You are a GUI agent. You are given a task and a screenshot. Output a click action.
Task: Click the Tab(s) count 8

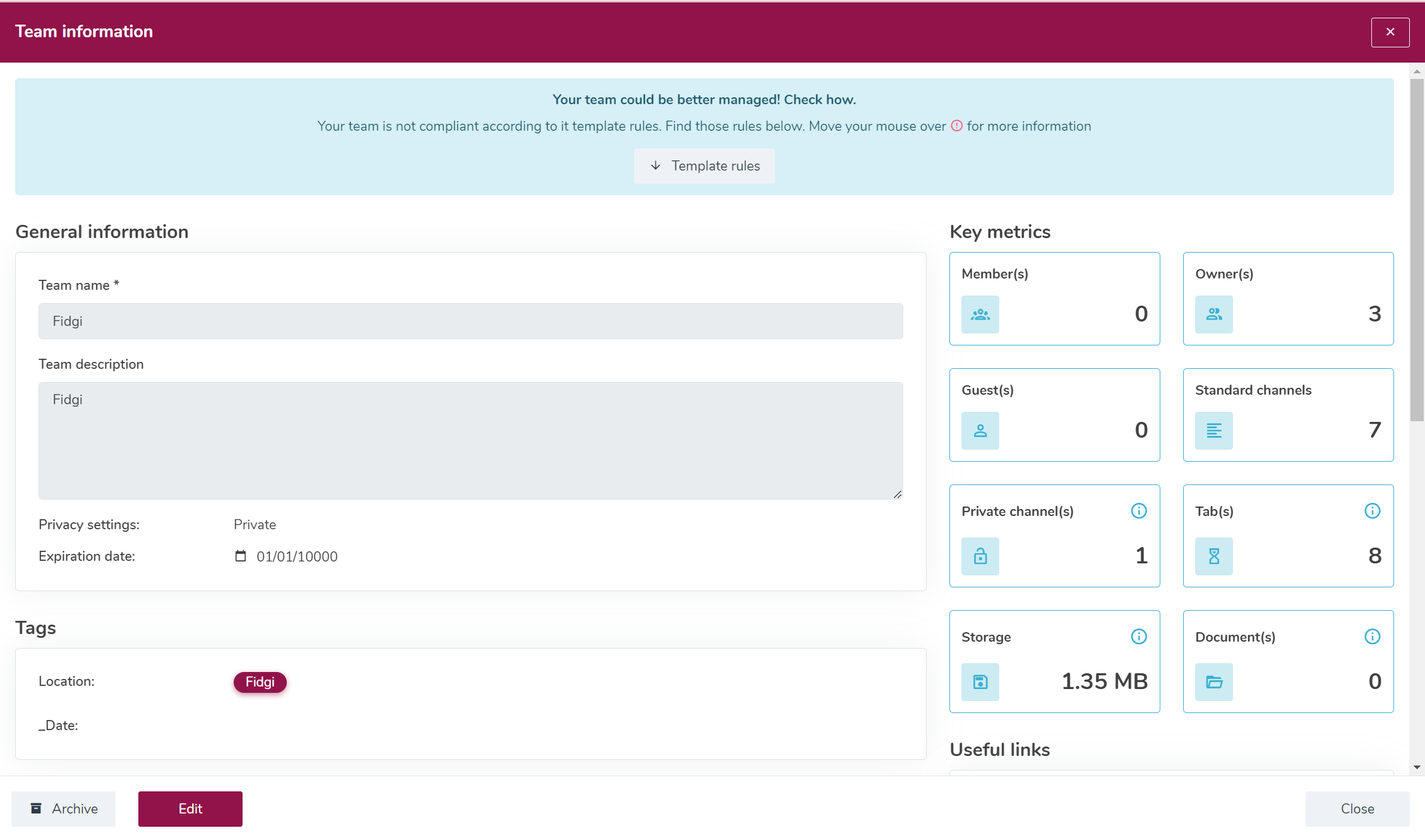point(1374,556)
